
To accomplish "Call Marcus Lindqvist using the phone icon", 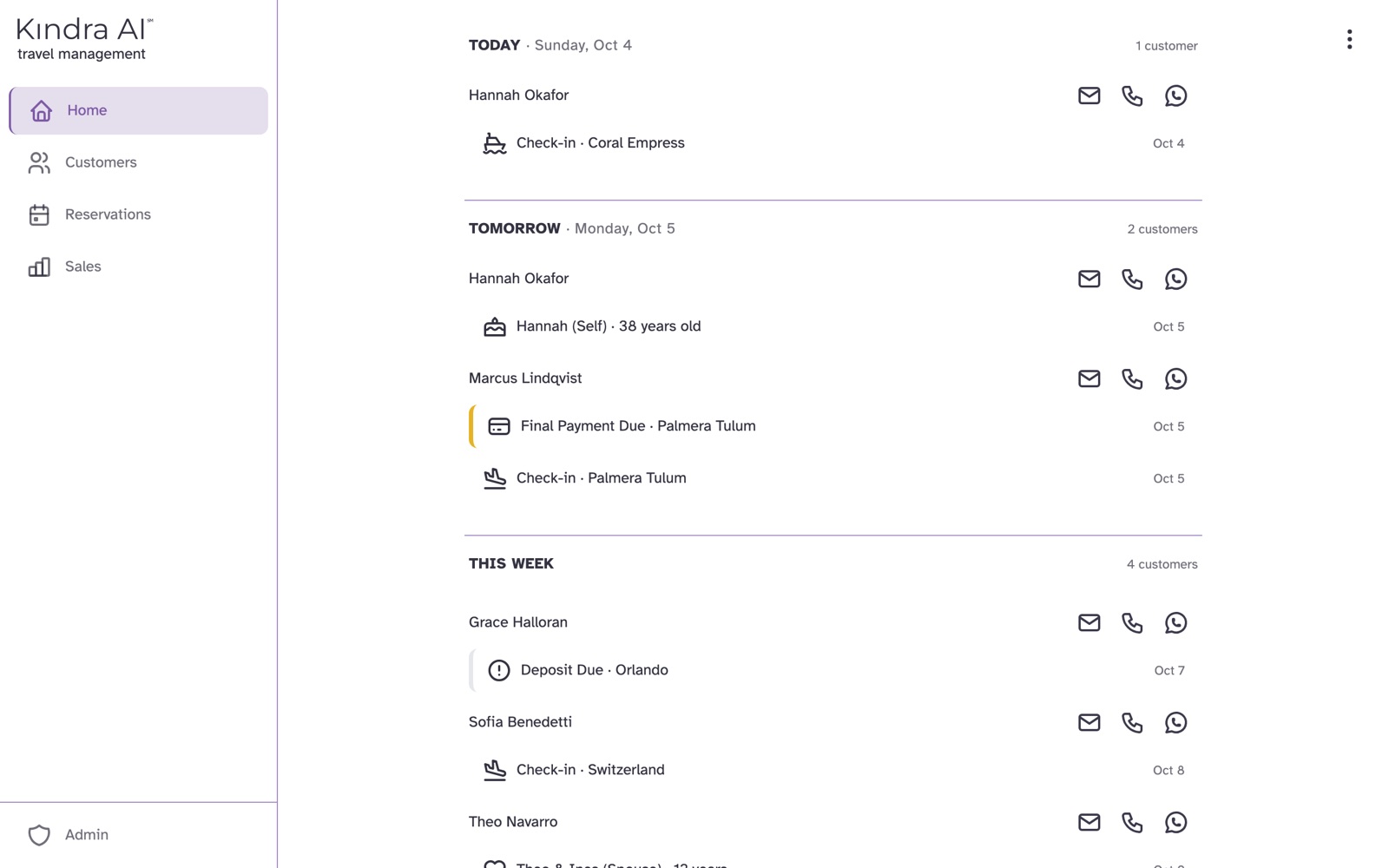I will coord(1132,378).
